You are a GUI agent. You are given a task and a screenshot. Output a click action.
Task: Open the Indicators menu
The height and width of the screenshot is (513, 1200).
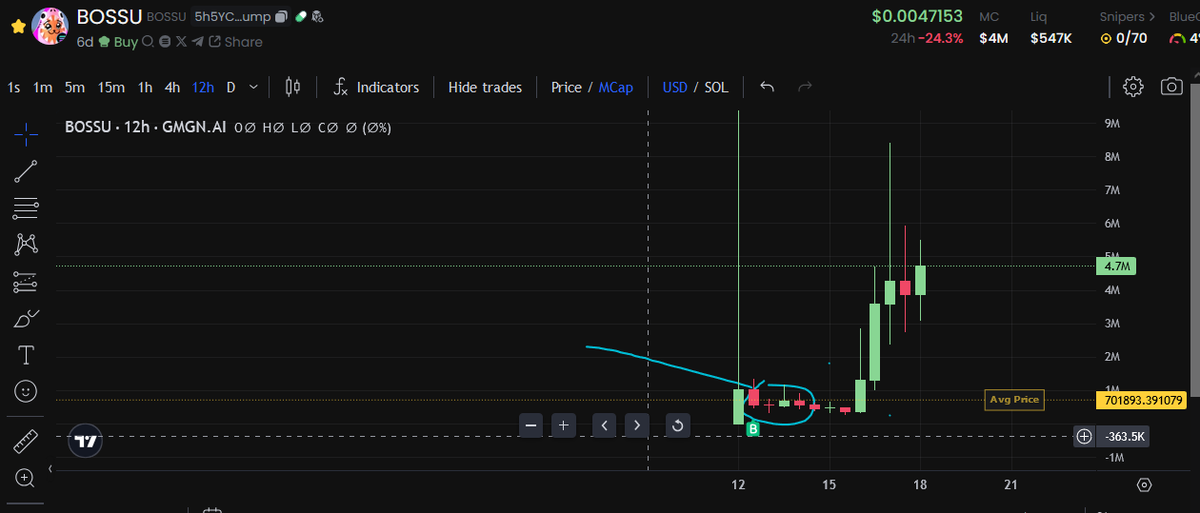click(x=376, y=87)
